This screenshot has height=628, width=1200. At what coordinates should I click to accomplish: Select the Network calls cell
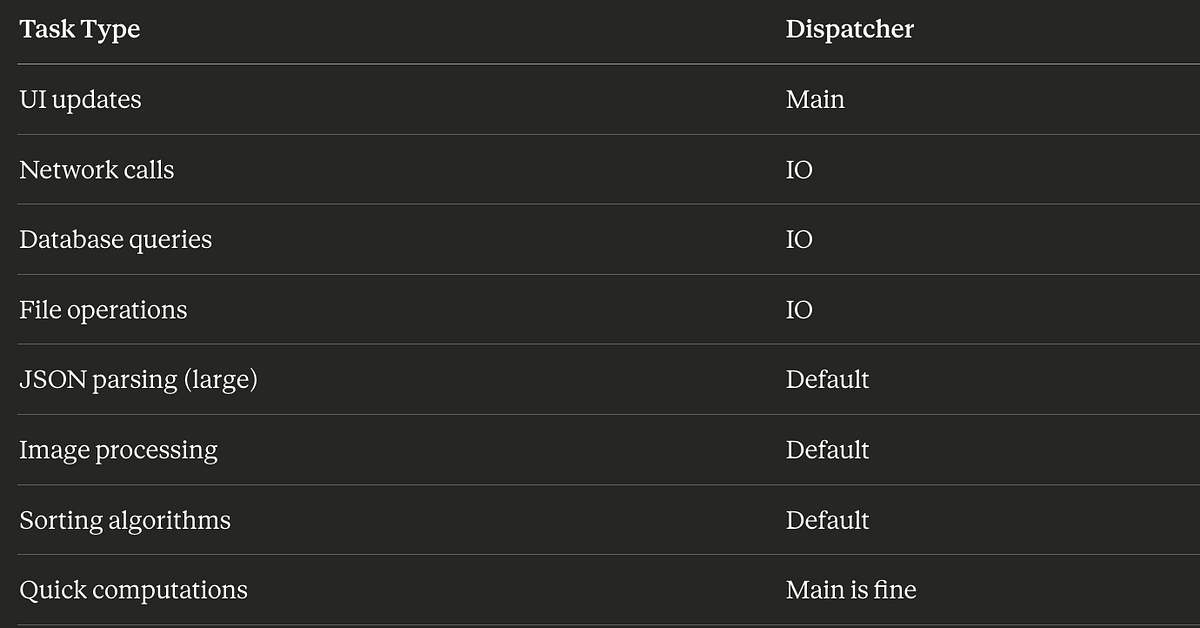pos(97,170)
